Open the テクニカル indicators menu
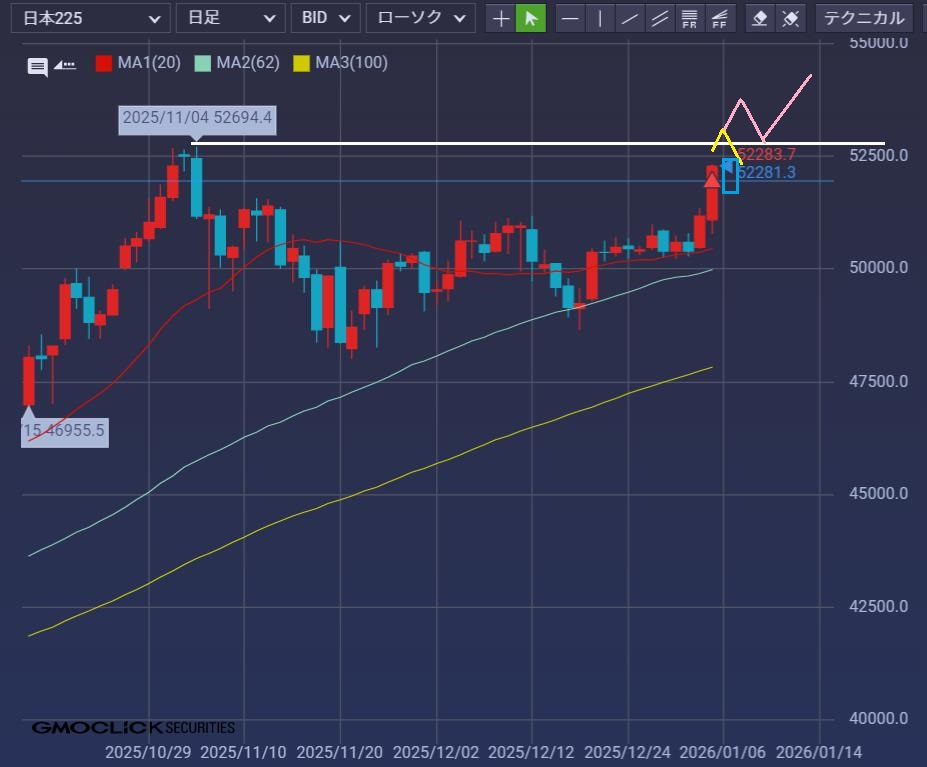Screen dimensions: 927x767 864,18
